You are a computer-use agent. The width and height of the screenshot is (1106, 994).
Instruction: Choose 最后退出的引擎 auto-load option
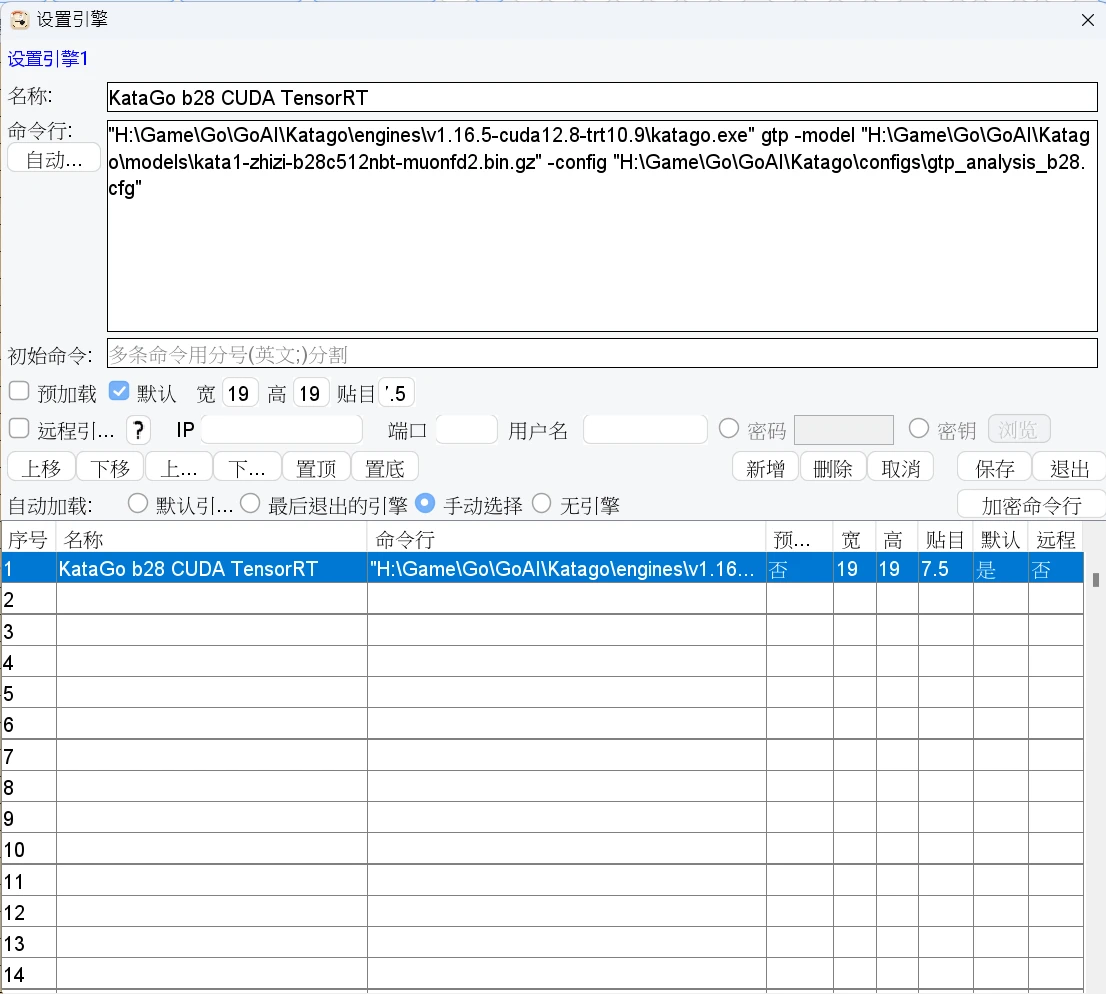coord(250,504)
